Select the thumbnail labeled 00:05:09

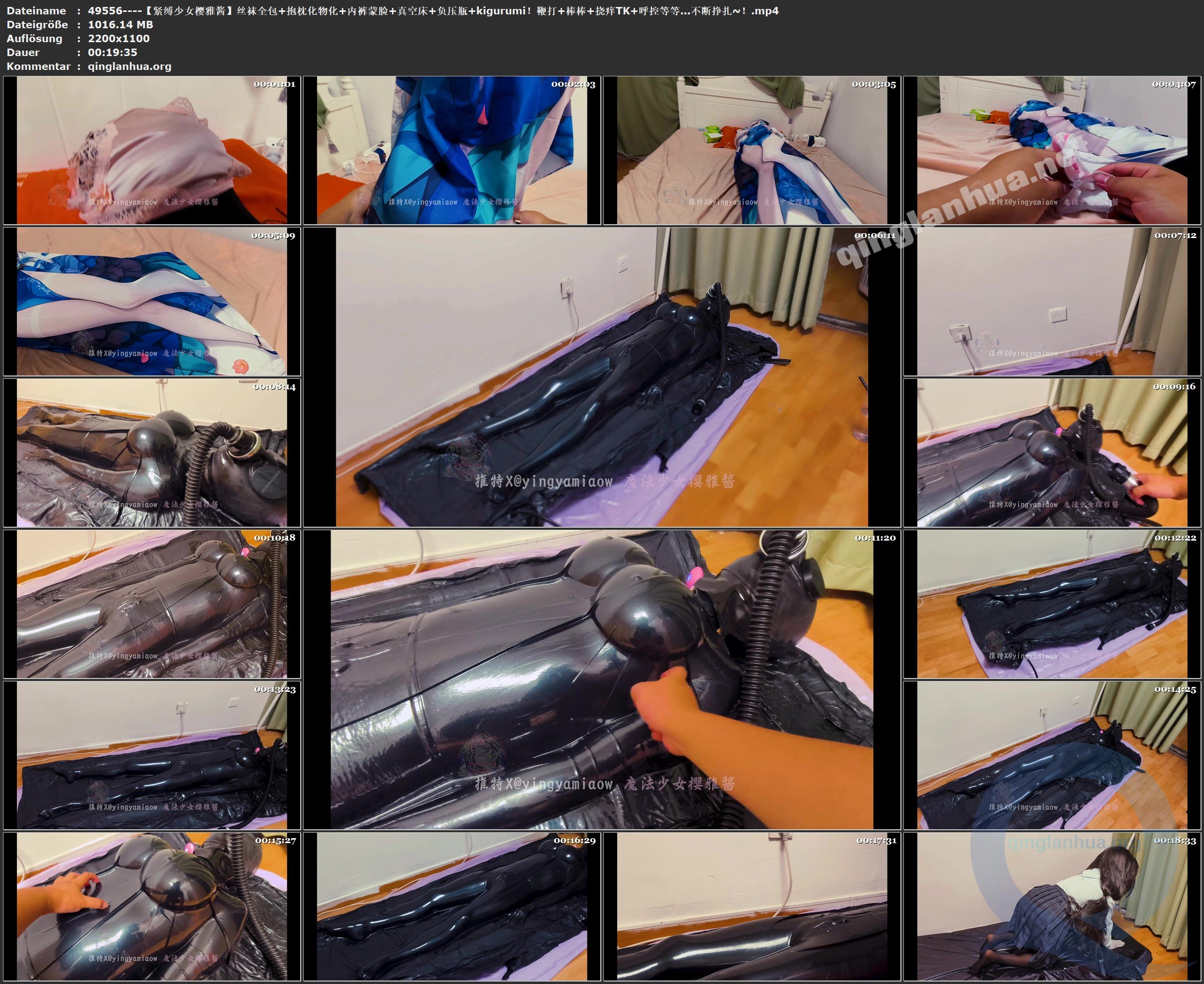(x=151, y=302)
